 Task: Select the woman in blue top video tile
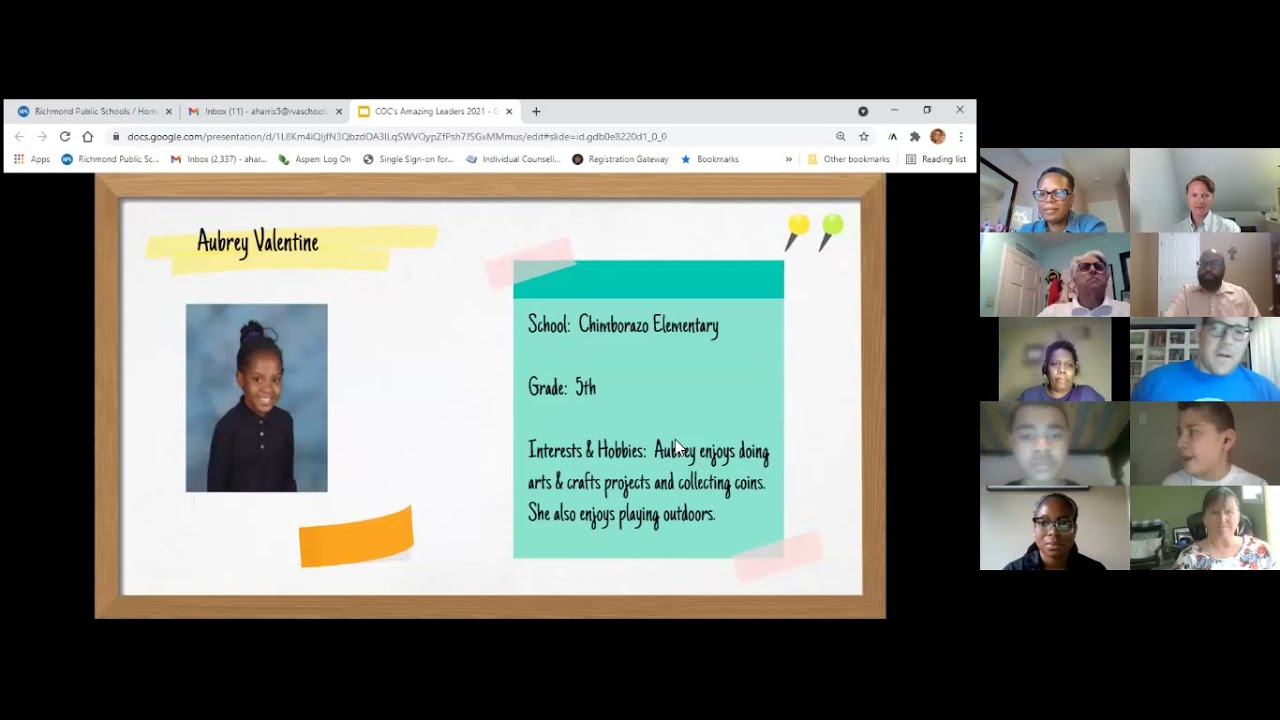[x=1054, y=191]
